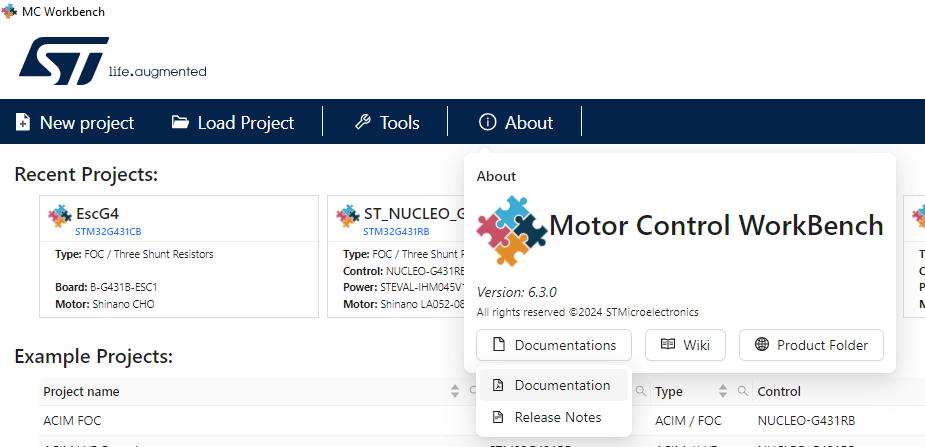Click the search icon in Type column header
Image resolution: width=925 pixels, height=447 pixels.
pyautogui.click(x=743, y=391)
